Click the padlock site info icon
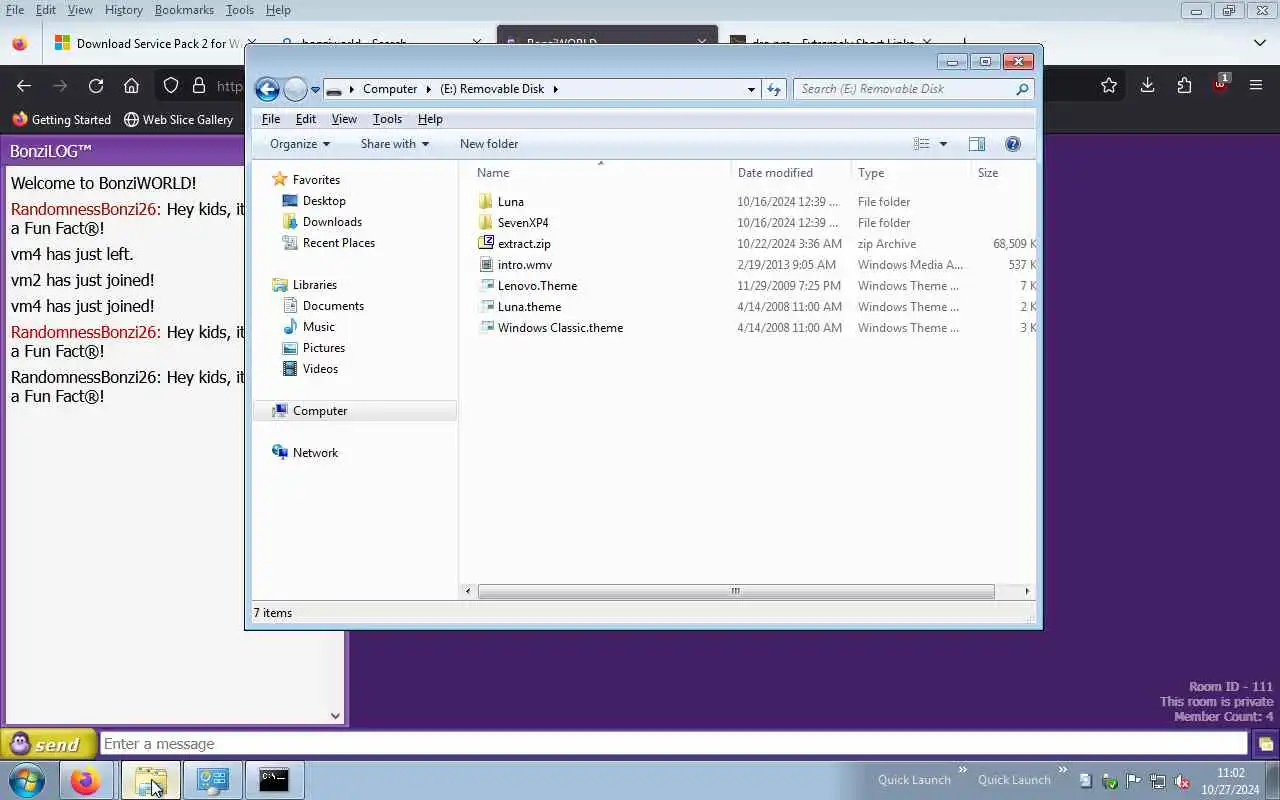The width and height of the screenshot is (1280, 800). pyautogui.click(x=199, y=86)
